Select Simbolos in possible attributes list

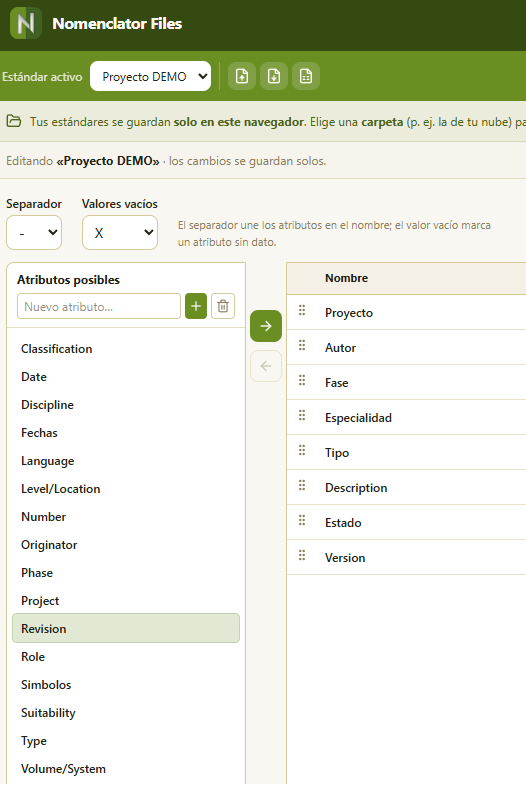pyautogui.click(x=126, y=684)
